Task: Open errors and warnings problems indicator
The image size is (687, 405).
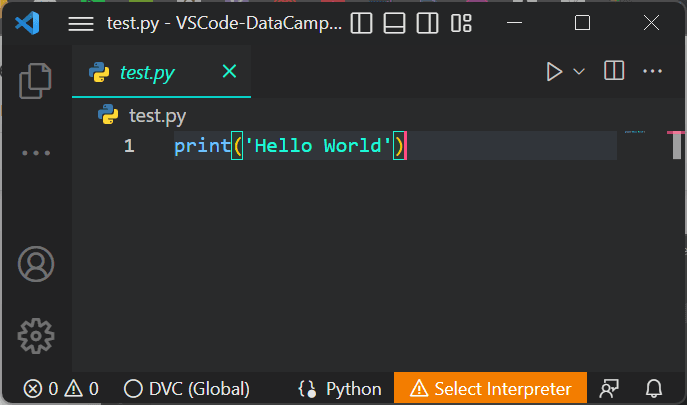Action: (61, 389)
